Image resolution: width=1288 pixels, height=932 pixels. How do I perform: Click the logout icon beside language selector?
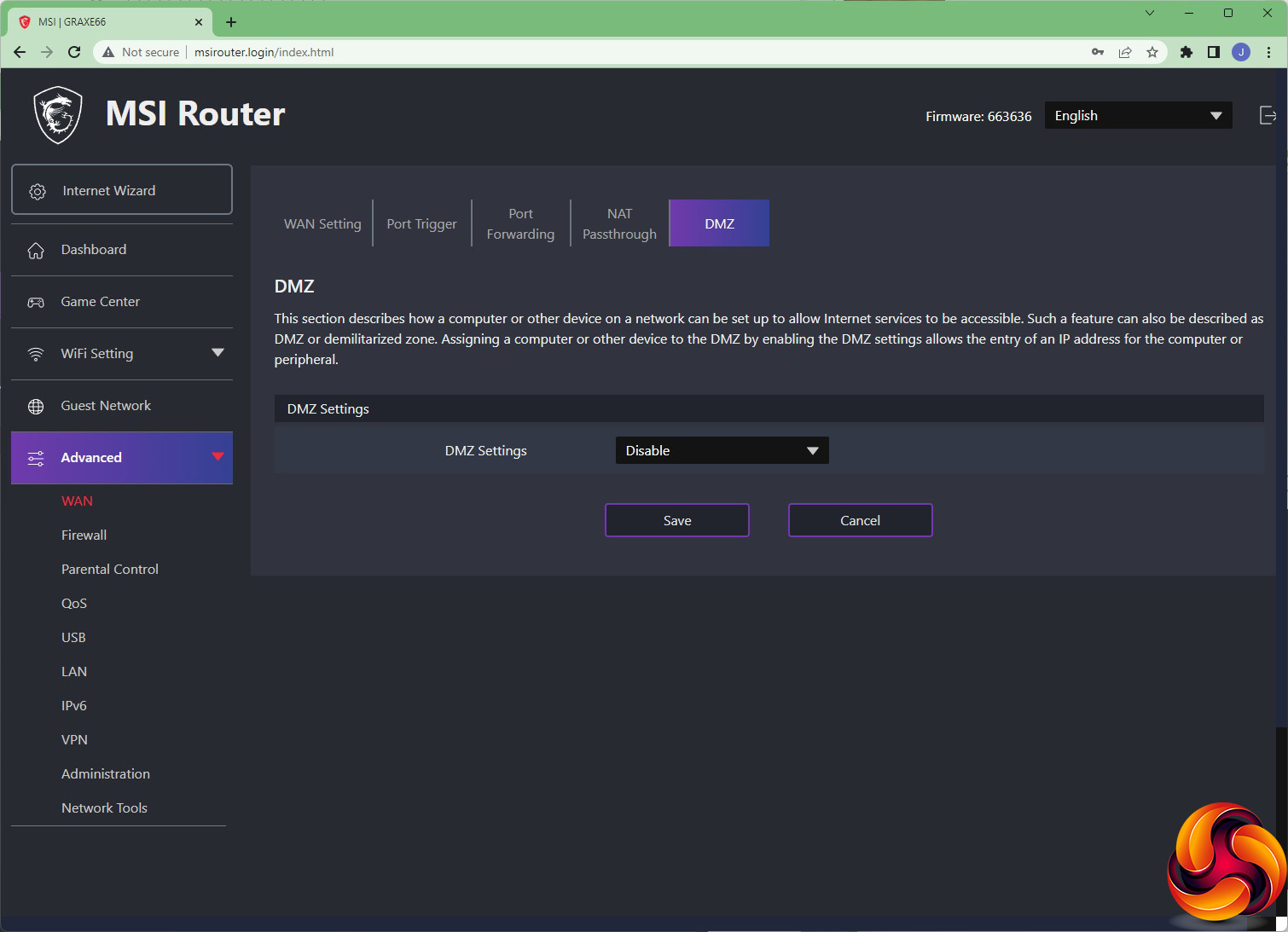click(1268, 115)
